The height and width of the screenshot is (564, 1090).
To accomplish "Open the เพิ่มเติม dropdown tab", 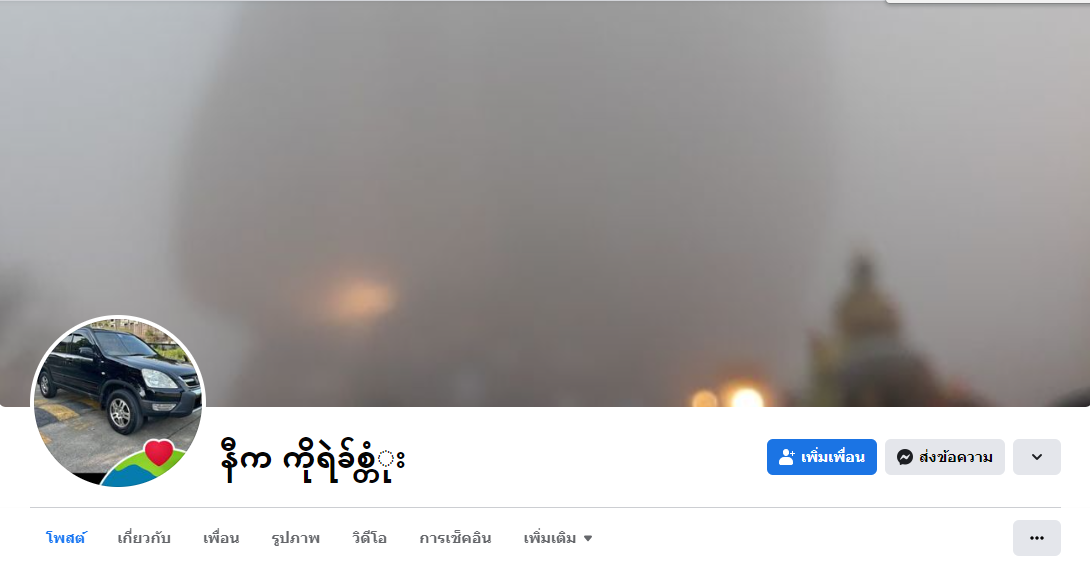I will 558,538.
